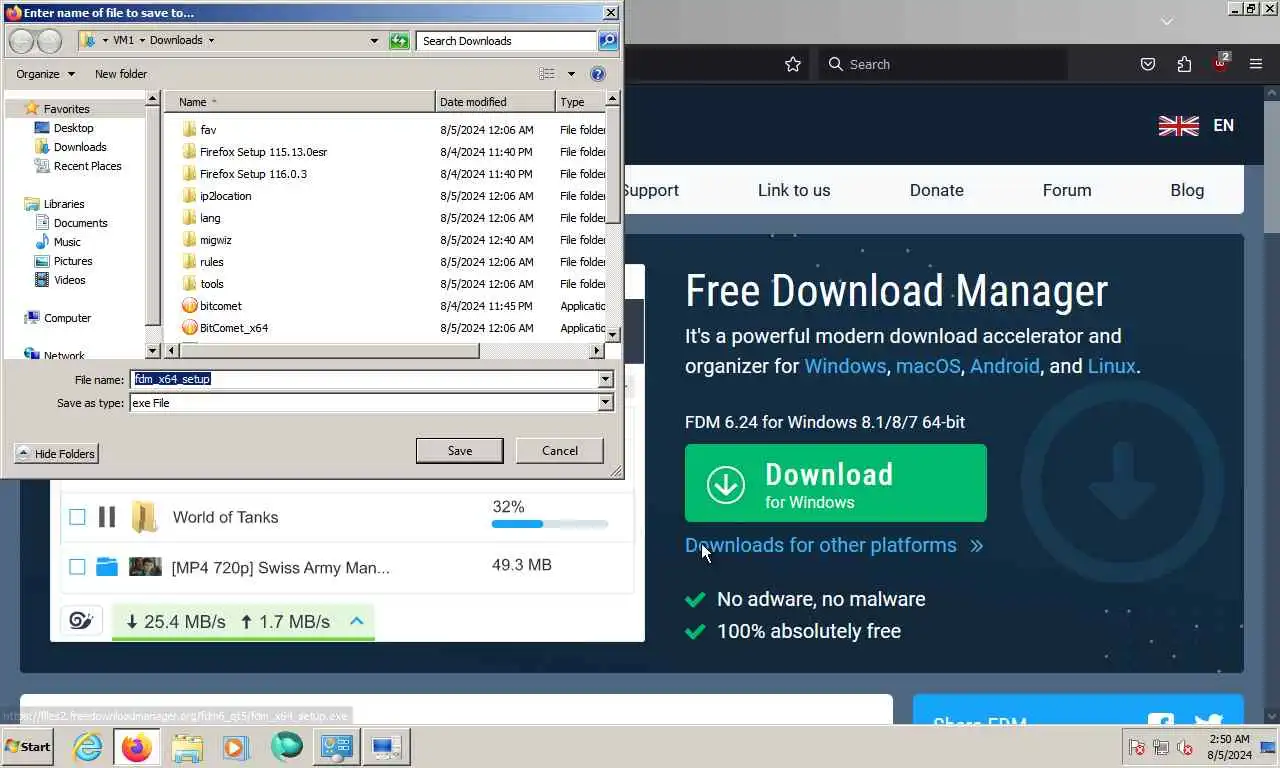Select Computer in the navigation pane
The width and height of the screenshot is (1280, 768).
[x=67, y=318]
